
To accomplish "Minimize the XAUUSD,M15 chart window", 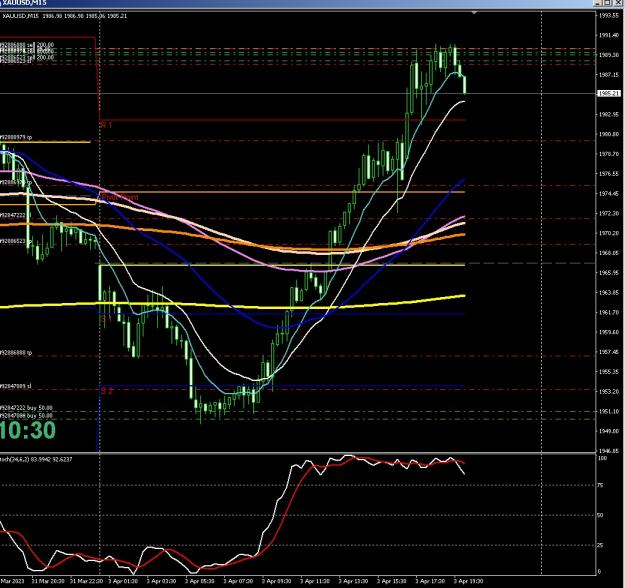I will 597,3.
